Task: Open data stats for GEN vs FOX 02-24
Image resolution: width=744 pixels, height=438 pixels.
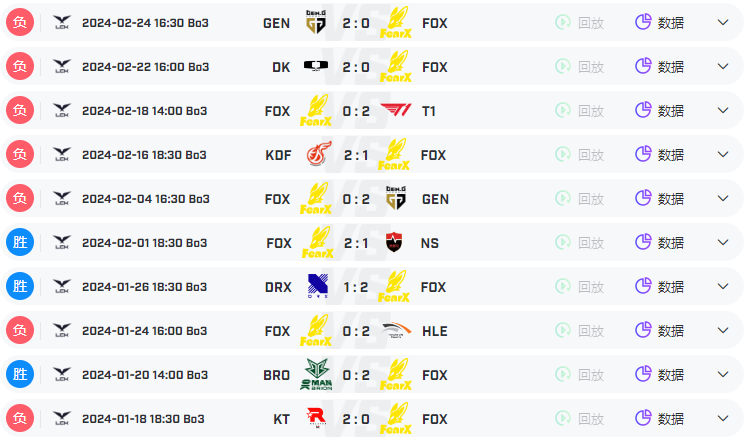Action: (660, 22)
